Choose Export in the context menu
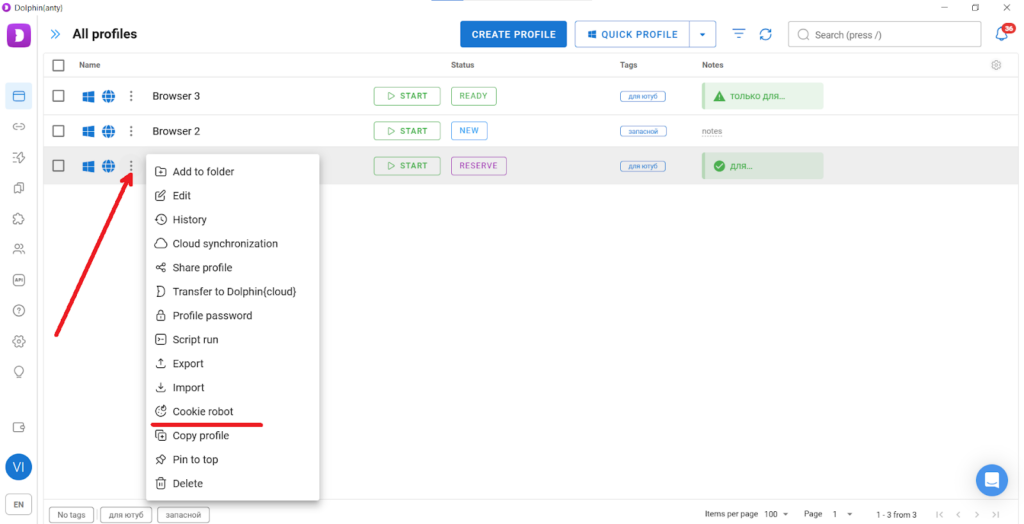 [188, 364]
